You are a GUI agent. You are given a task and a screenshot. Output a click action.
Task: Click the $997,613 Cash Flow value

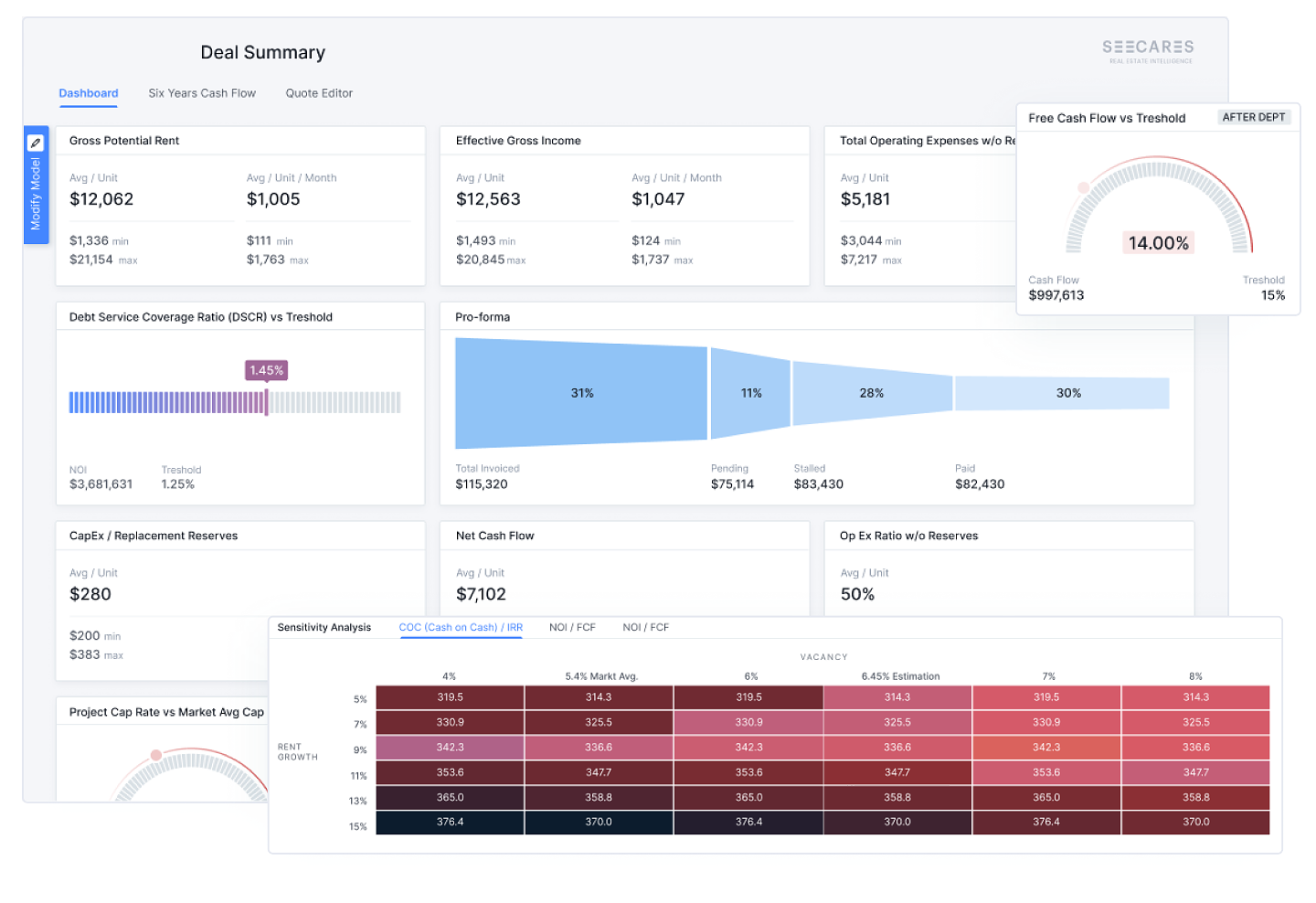(1056, 295)
